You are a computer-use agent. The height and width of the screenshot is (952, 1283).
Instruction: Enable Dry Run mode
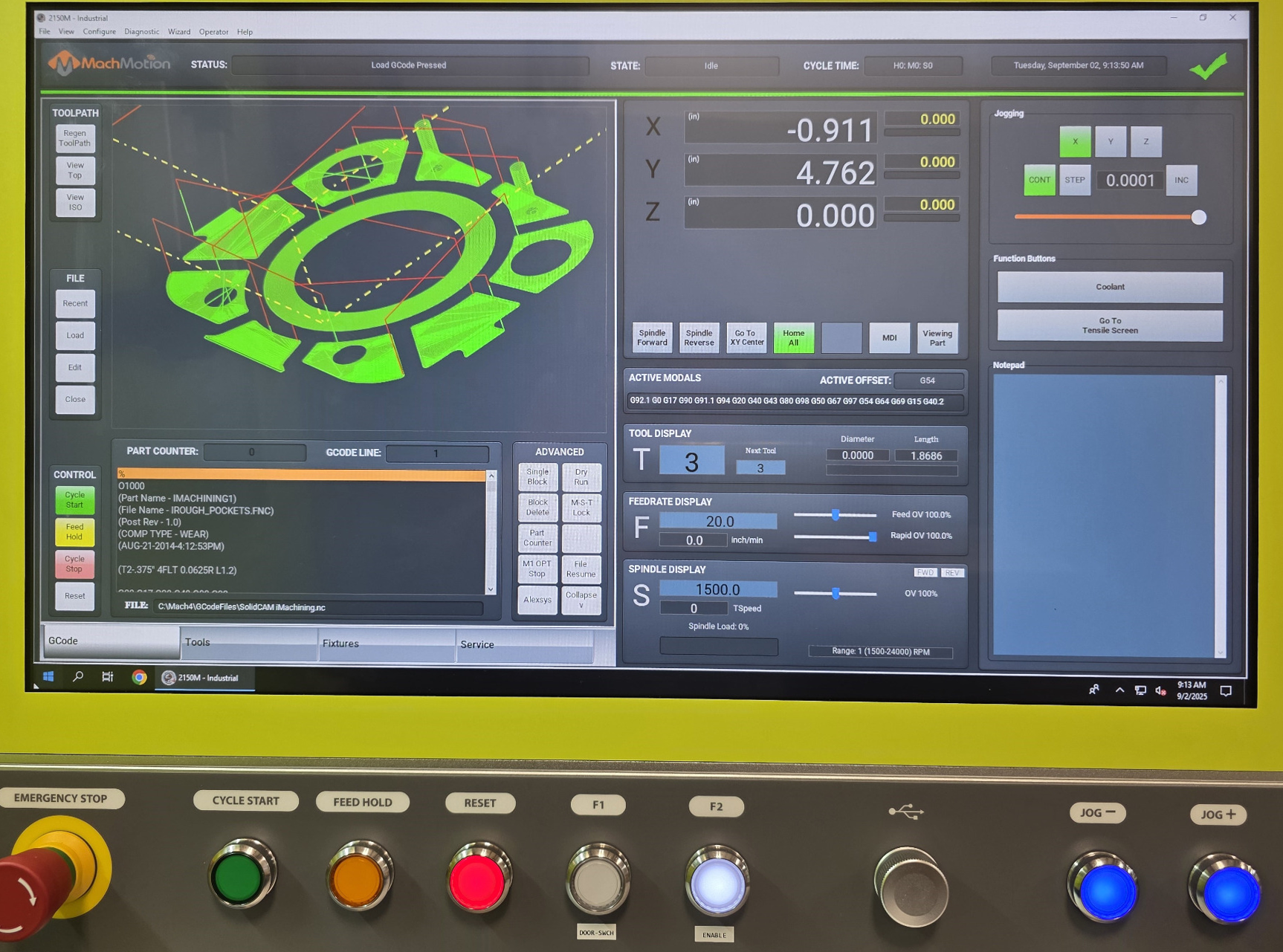click(x=581, y=476)
